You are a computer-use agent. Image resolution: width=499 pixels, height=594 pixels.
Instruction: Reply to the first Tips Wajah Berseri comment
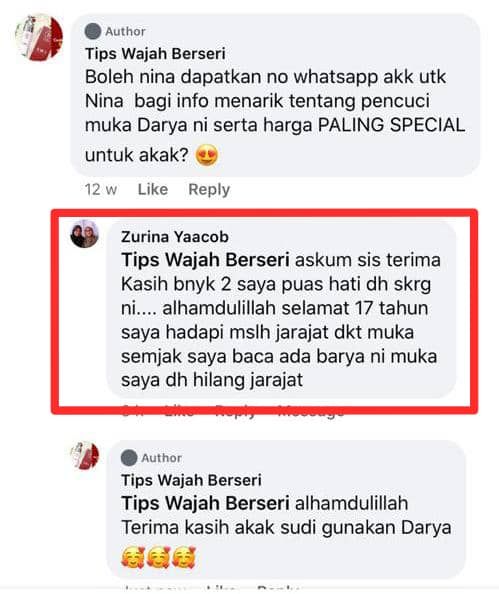pyautogui.click(x=209, y=189)
